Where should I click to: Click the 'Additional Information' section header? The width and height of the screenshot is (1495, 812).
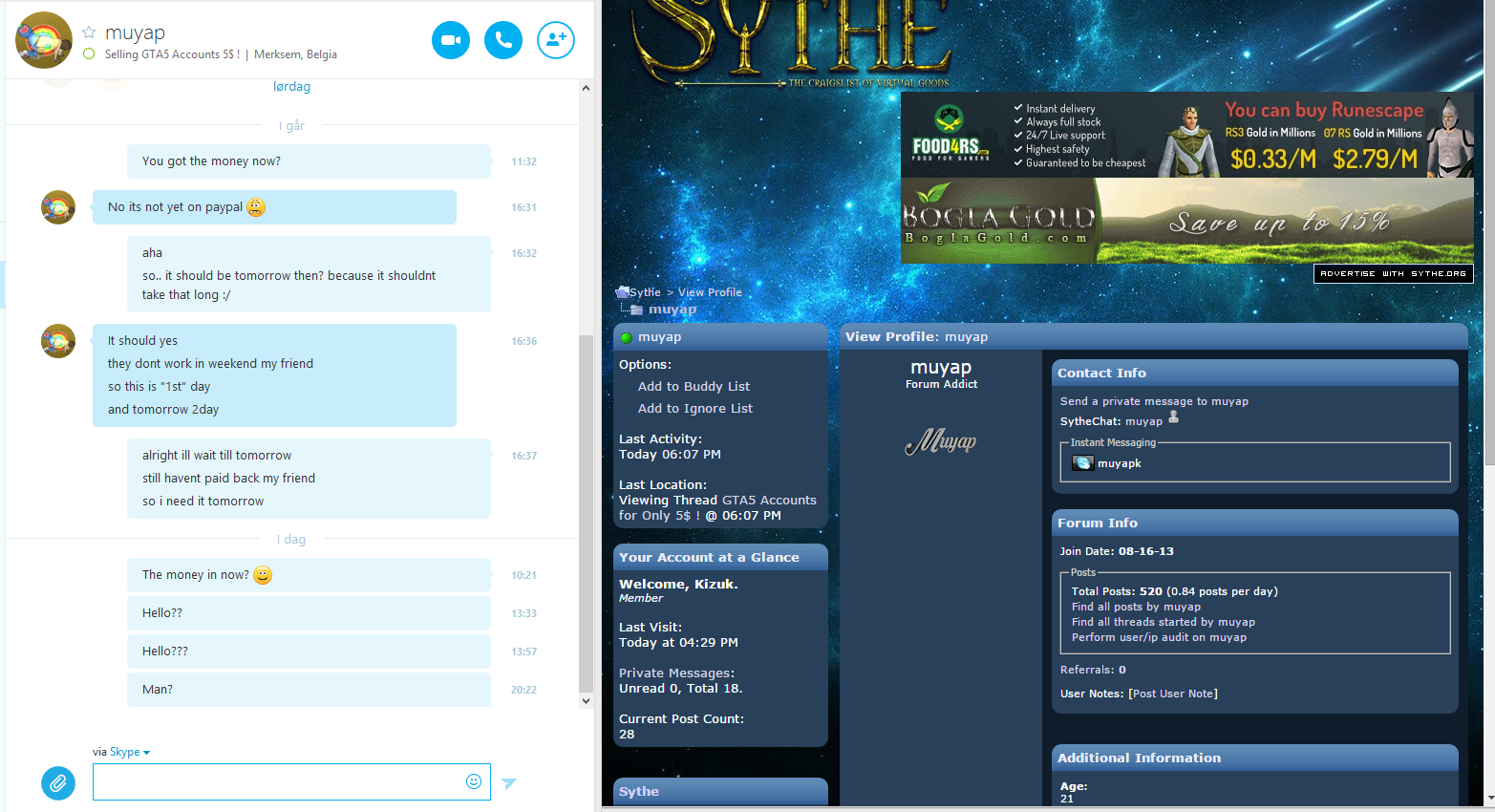tap(1255, 758)
